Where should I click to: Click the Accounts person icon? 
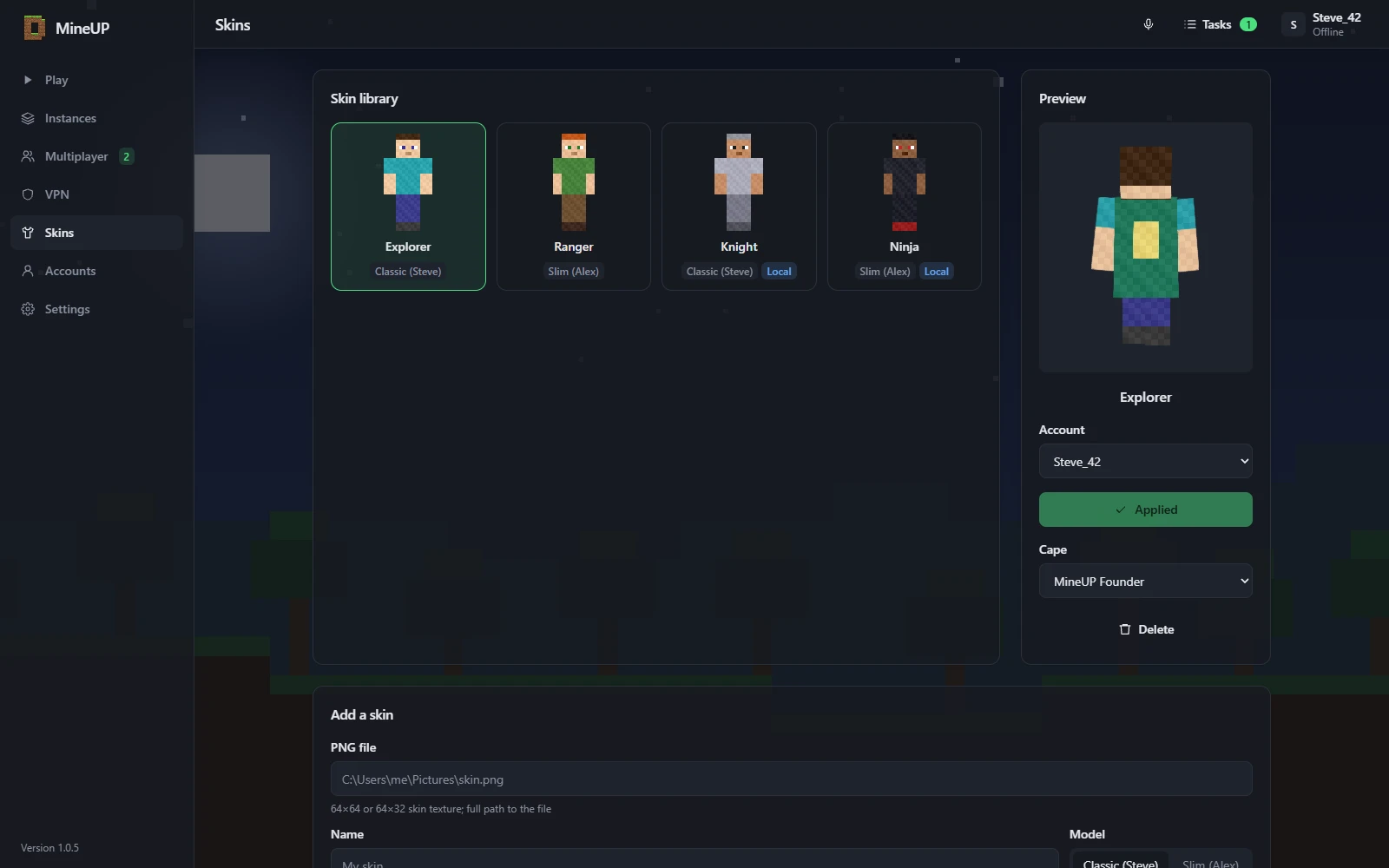(x=28, y=271)
